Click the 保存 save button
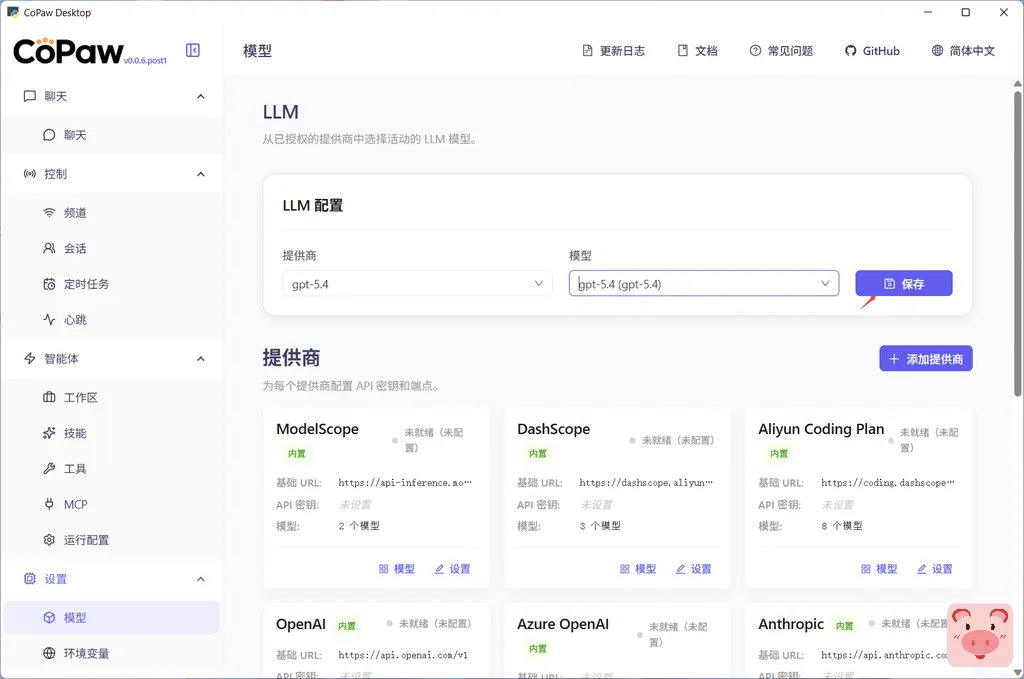This screenshot has width=1024, height=679. pyautogui.click(x=904, y=283)
